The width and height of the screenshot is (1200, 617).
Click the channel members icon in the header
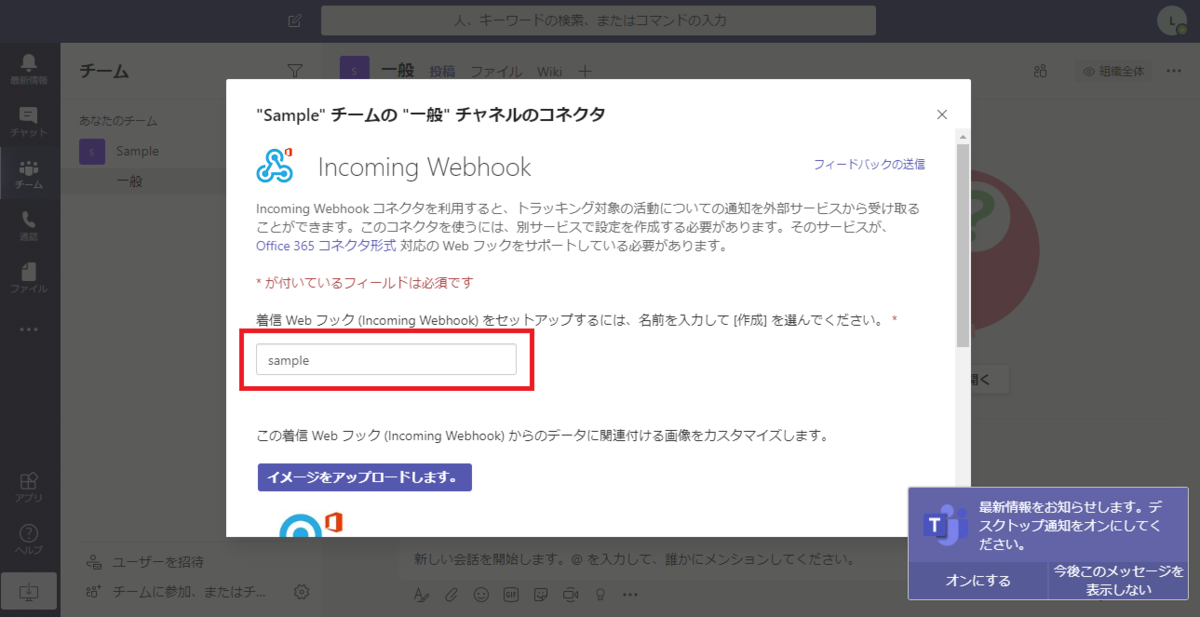pyautogui.click(x=1041, y=71)
